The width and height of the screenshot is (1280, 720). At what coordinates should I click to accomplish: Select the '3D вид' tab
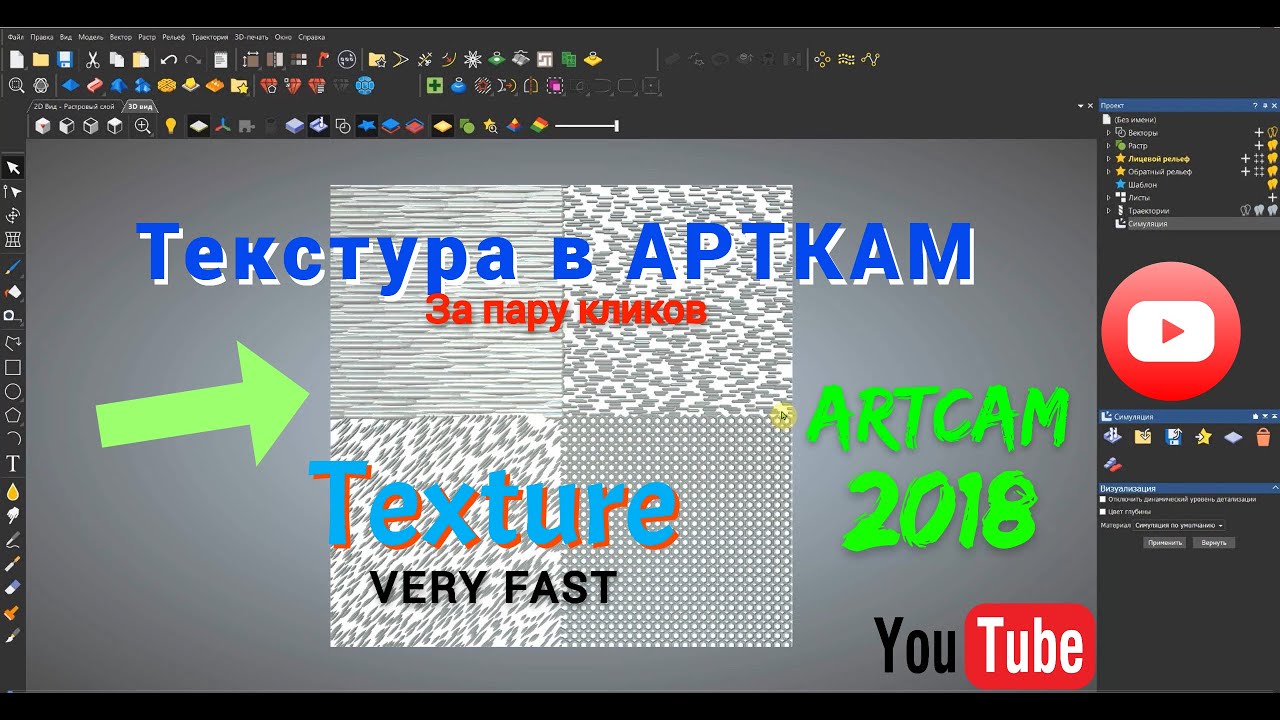coord(140,105)
